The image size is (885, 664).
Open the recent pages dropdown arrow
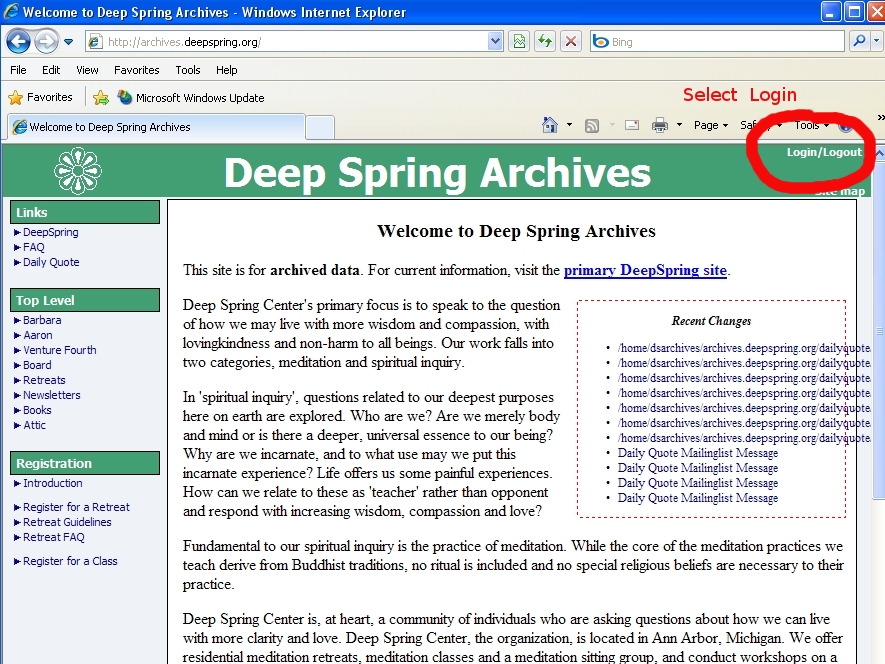pos(68,42)
